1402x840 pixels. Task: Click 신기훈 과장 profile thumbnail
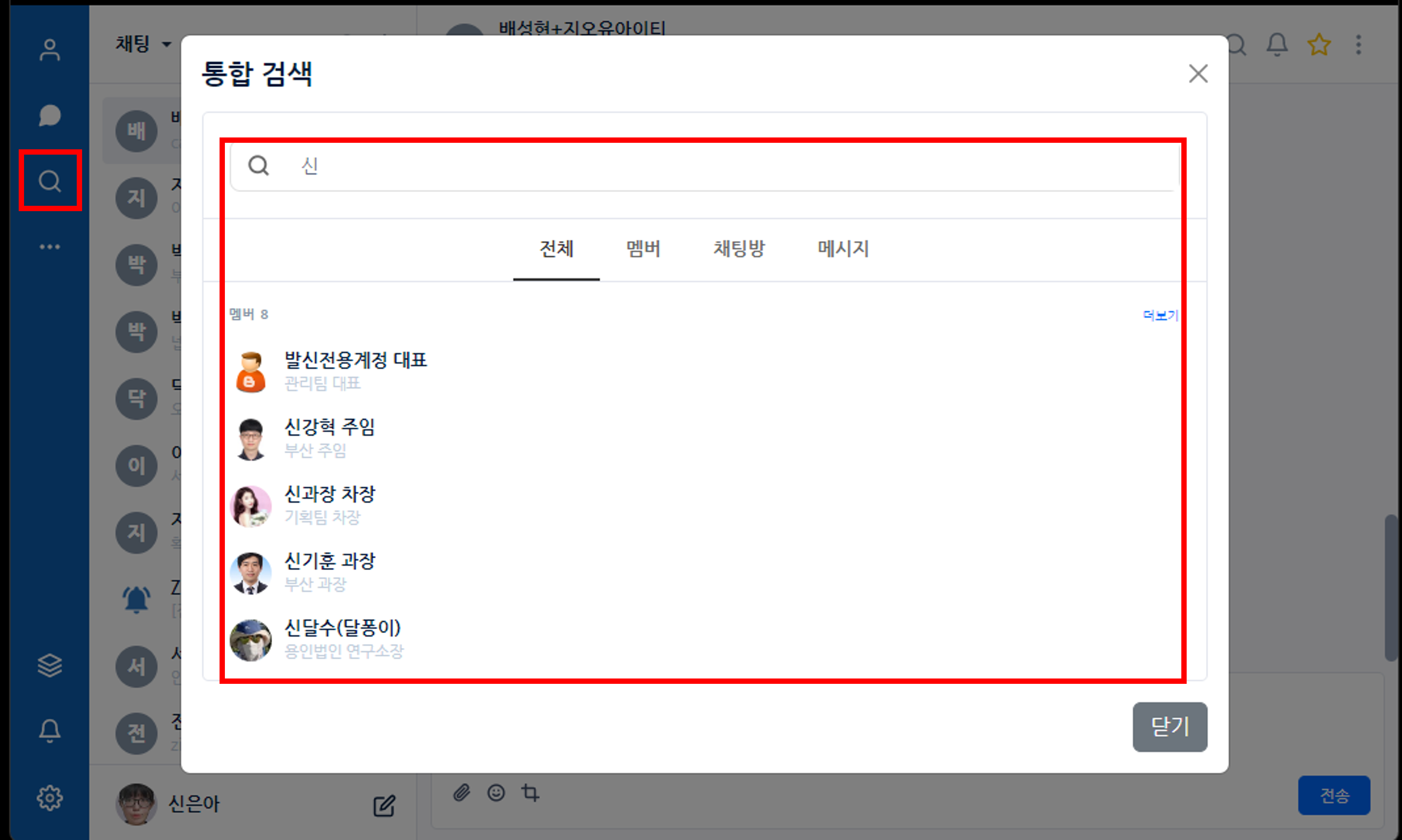tap(251, 573)
